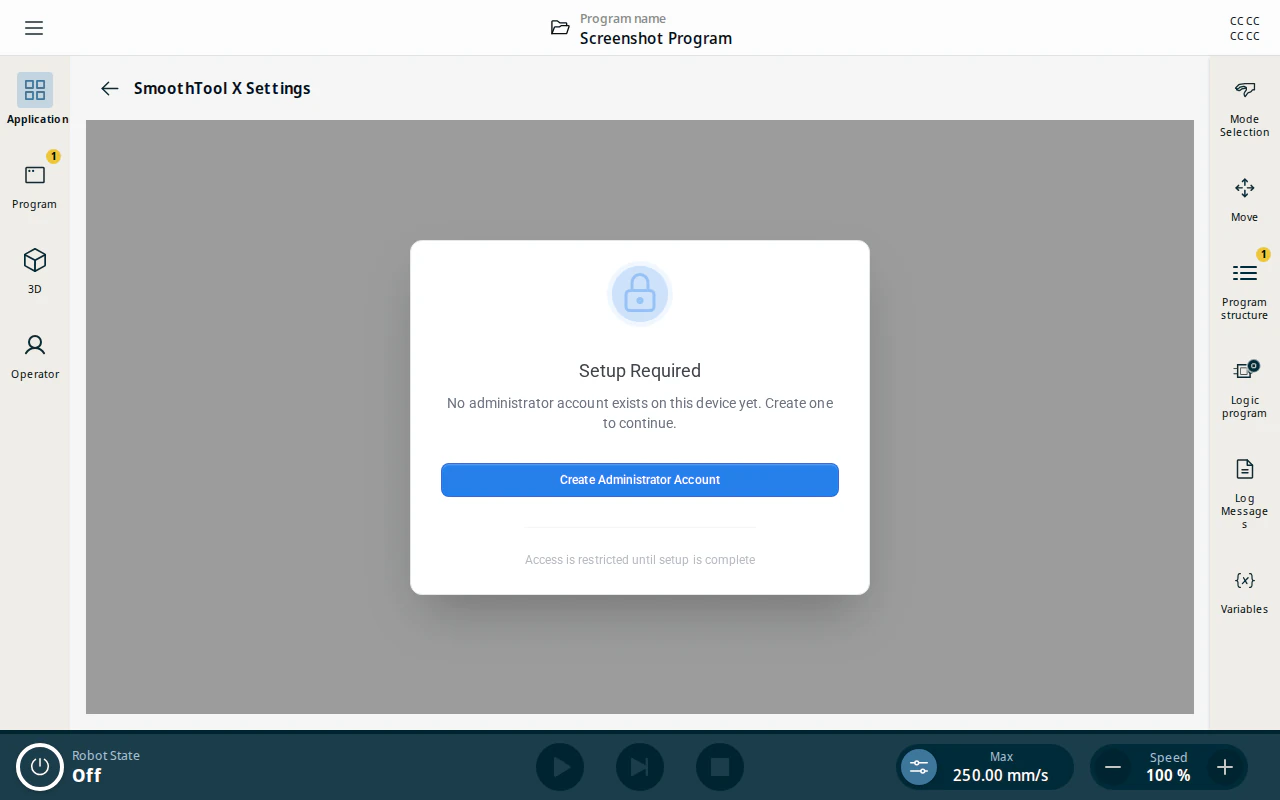The image size is (1280, 800).
Task: Open the hamburger menu
Action: [x=34, y=28]
